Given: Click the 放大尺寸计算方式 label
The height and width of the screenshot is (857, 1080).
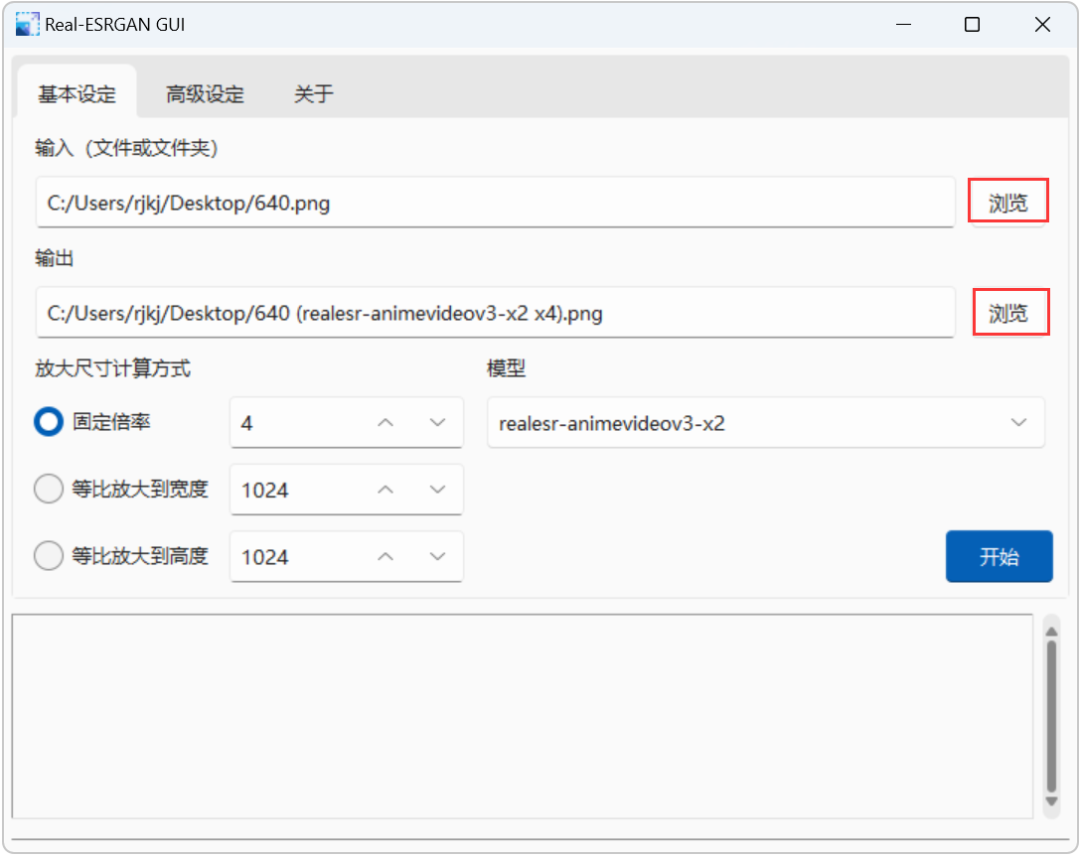Looking at the screenshot, I should [x=113, y=368].
